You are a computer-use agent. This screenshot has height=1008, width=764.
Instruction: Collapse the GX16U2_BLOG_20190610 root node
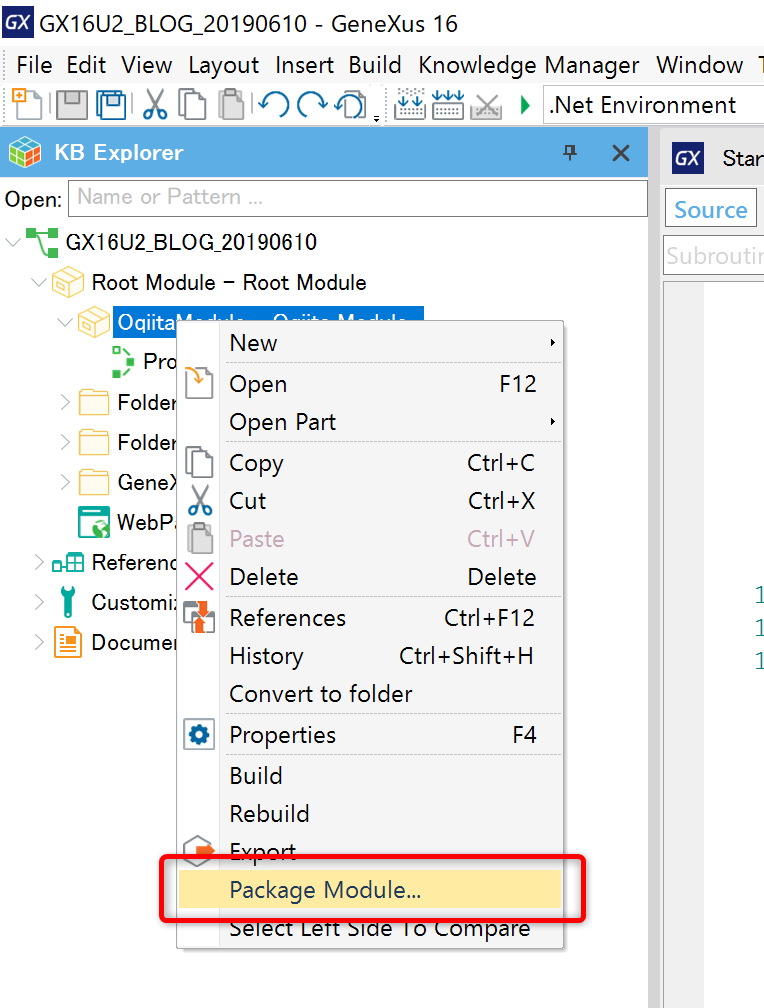[x=13, y=242]
